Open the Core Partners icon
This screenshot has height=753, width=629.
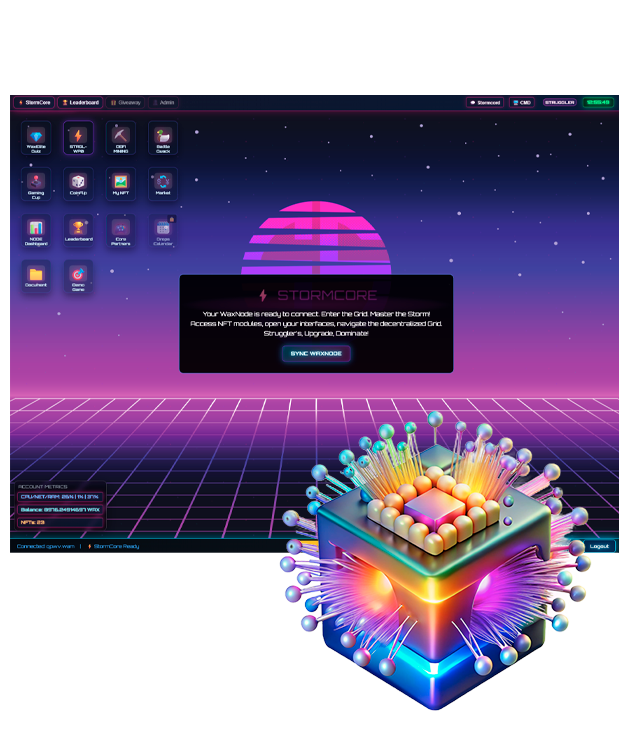[x=120, y=230]
